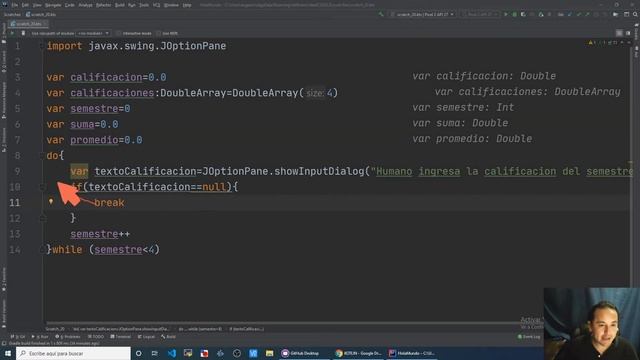Open the View menu
This screenshot has width=640, height=360.
click(x=37, y=5)
